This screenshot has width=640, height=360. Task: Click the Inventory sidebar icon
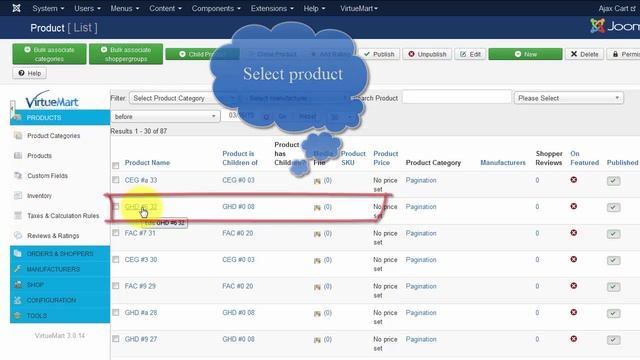[18, 196]
